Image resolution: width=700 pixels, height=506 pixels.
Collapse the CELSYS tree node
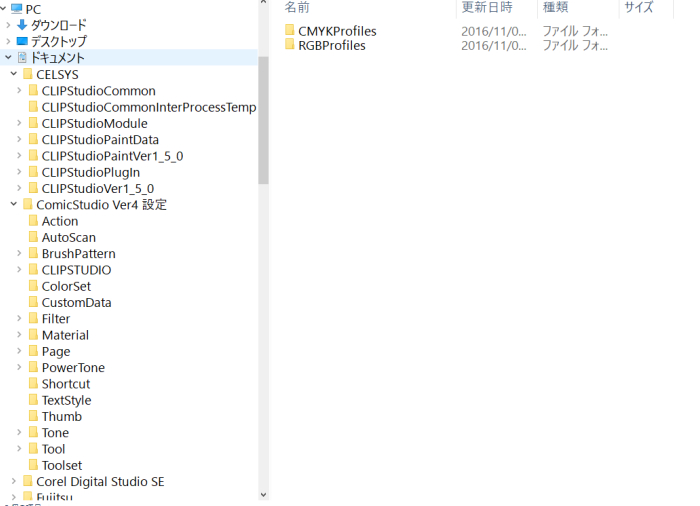coord(13,75)
